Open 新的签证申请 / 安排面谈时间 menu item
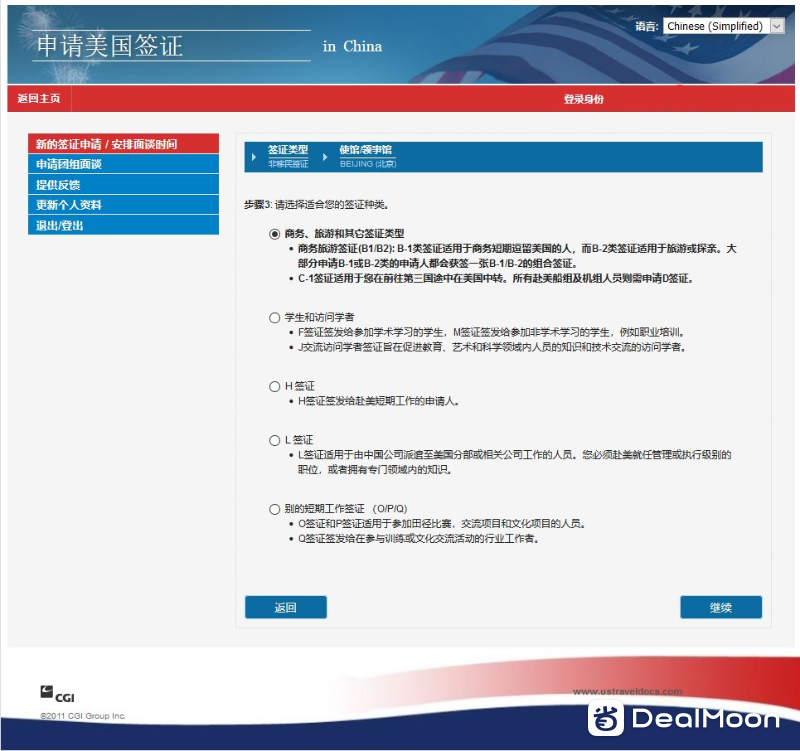 click(123, 144)
